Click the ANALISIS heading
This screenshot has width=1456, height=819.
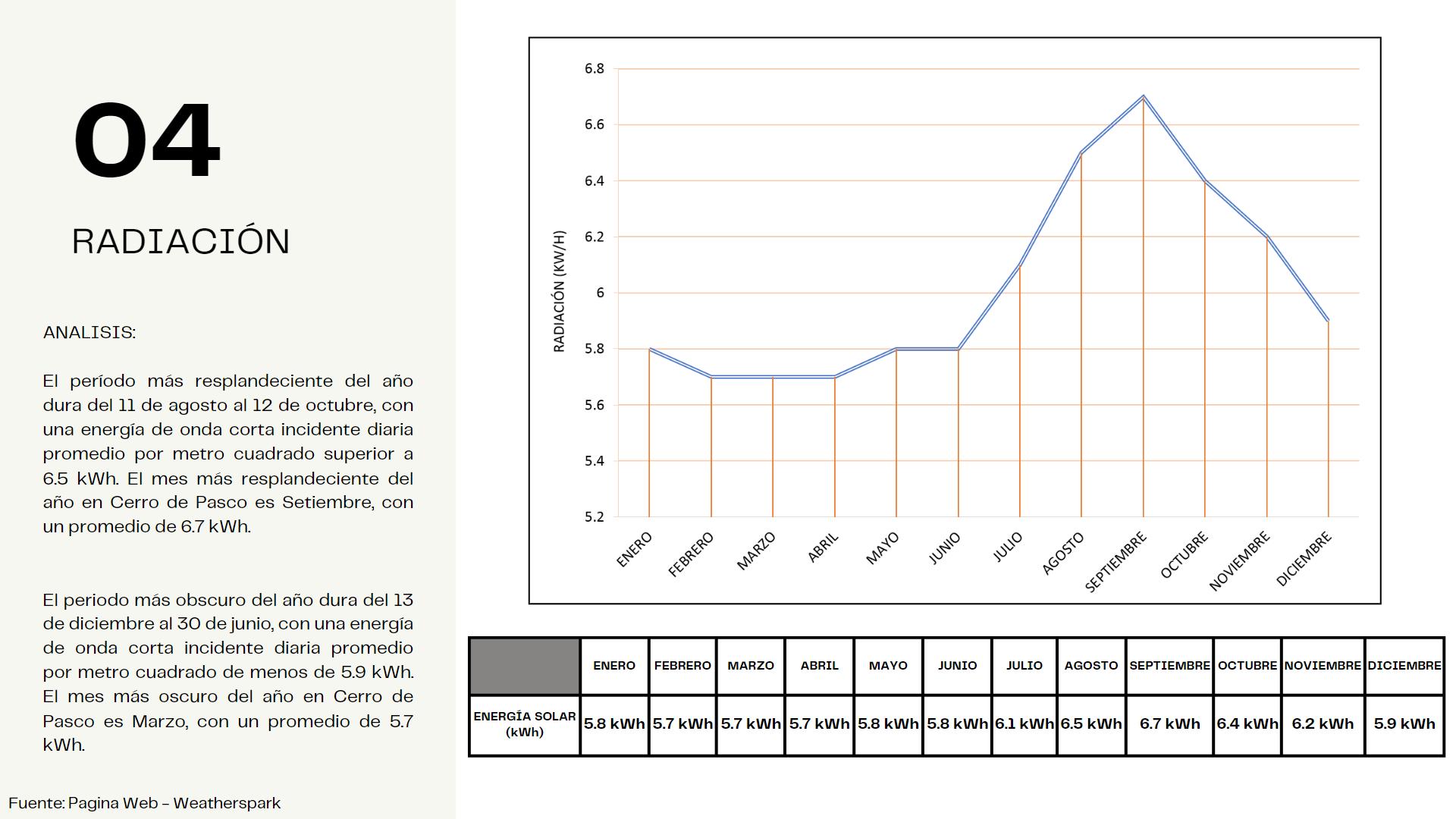click(89, 332)
